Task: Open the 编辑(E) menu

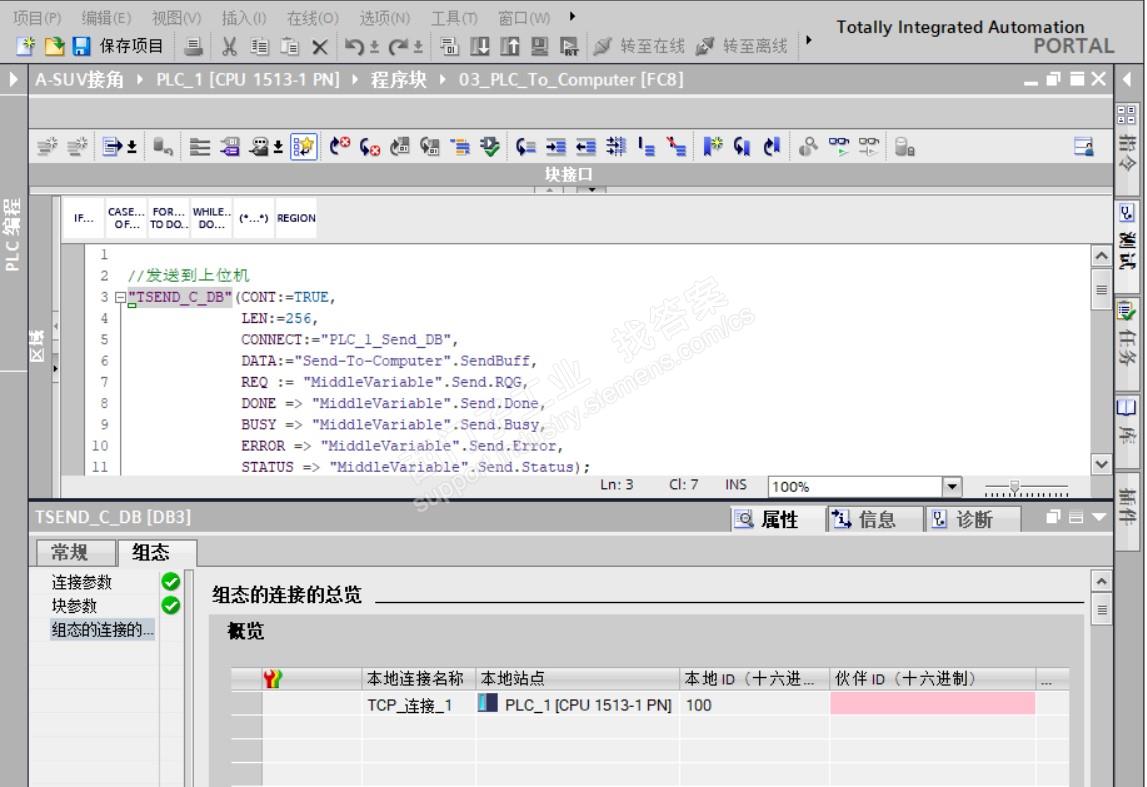Action: point(106,18)
